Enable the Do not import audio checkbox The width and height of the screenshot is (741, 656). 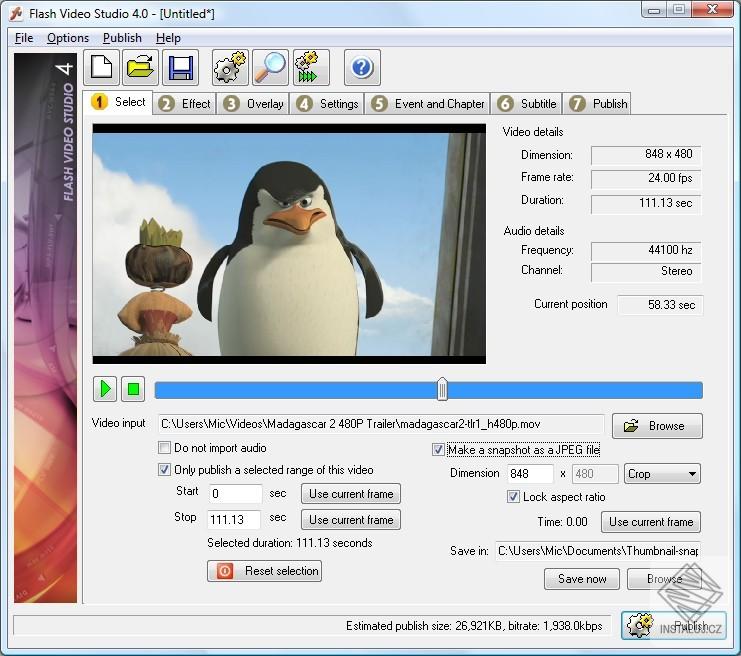[x=165, y=449]
